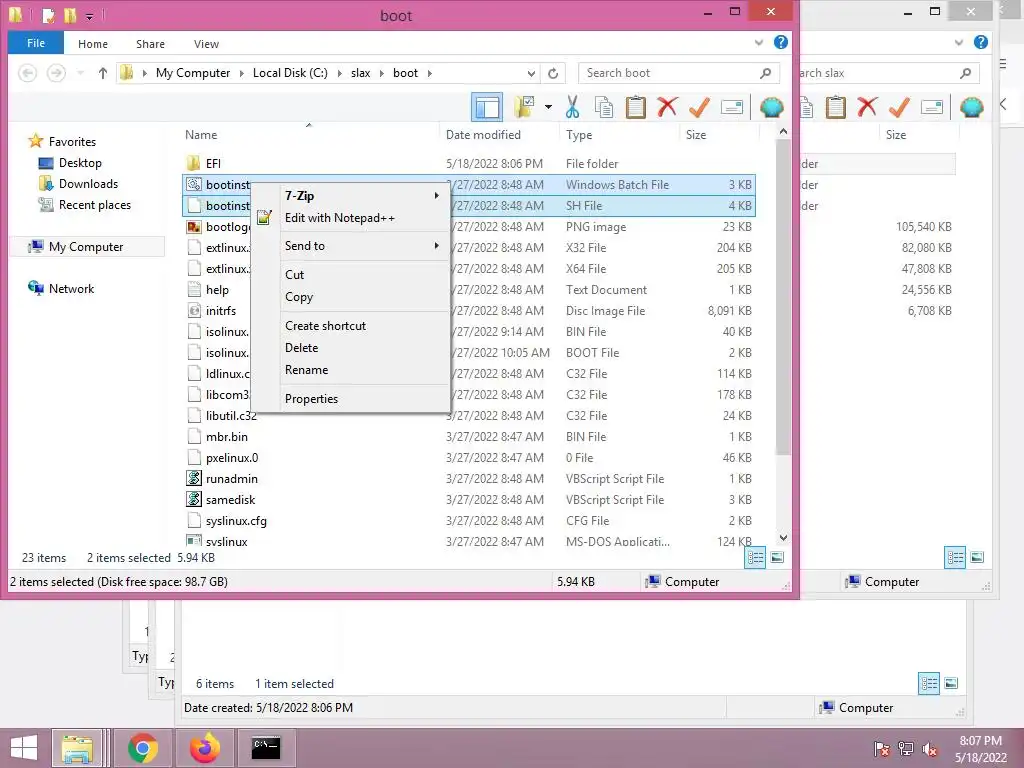Expand the breadcrumb arrow after slax

click(381, 73)
